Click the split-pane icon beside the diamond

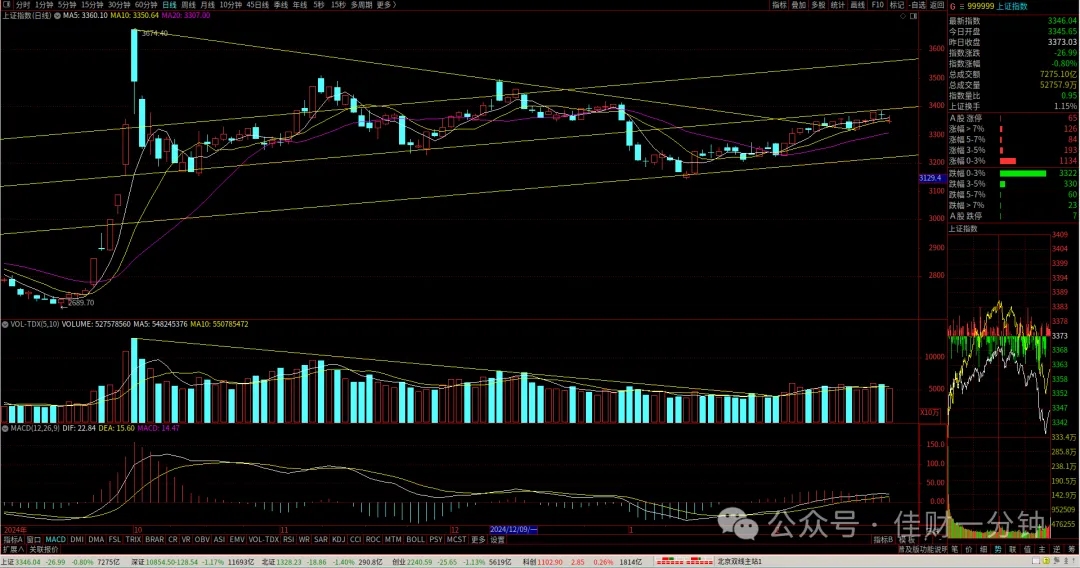pos(913,16)
